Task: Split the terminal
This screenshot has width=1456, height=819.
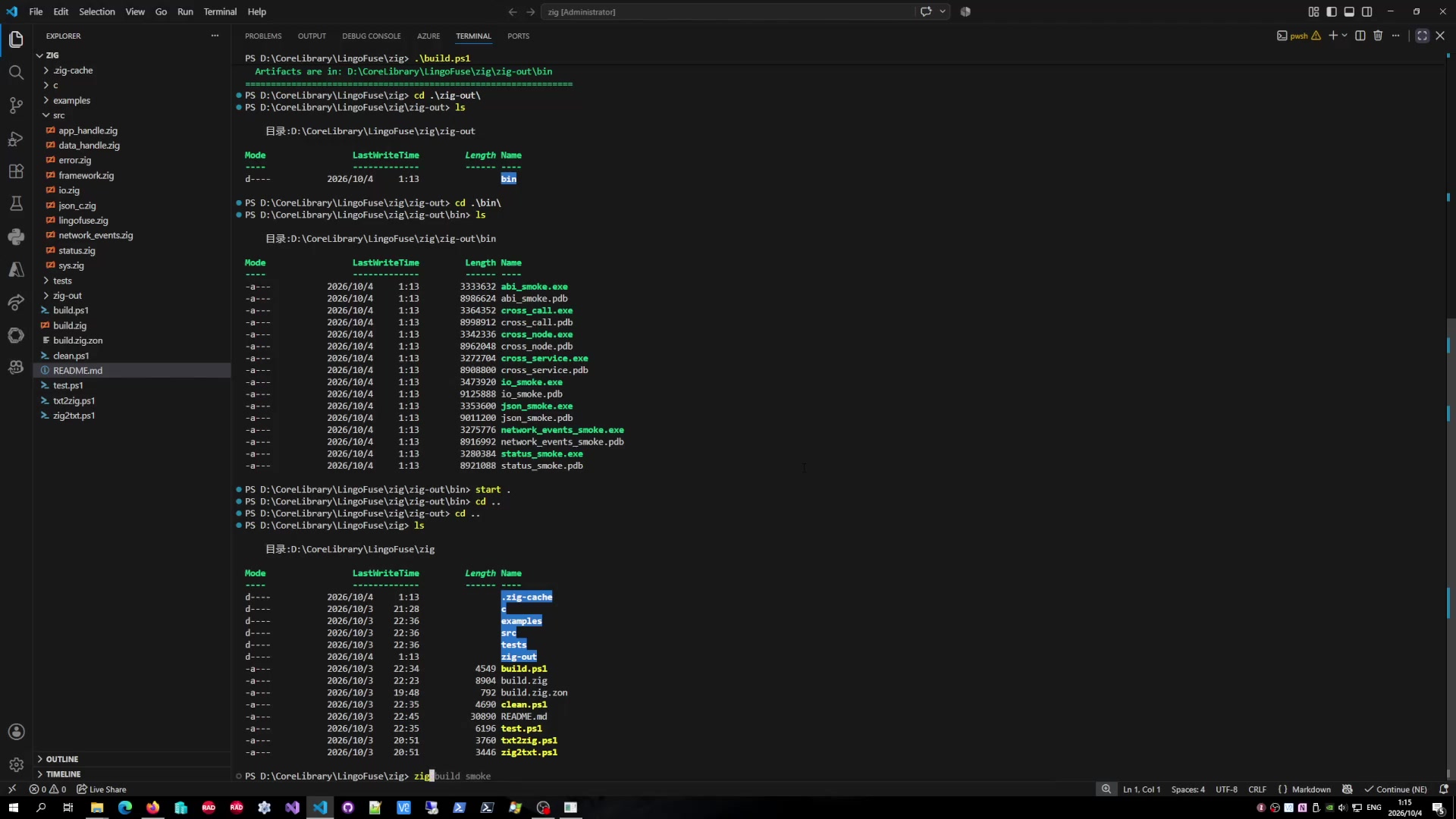Action: point(1360,36)
